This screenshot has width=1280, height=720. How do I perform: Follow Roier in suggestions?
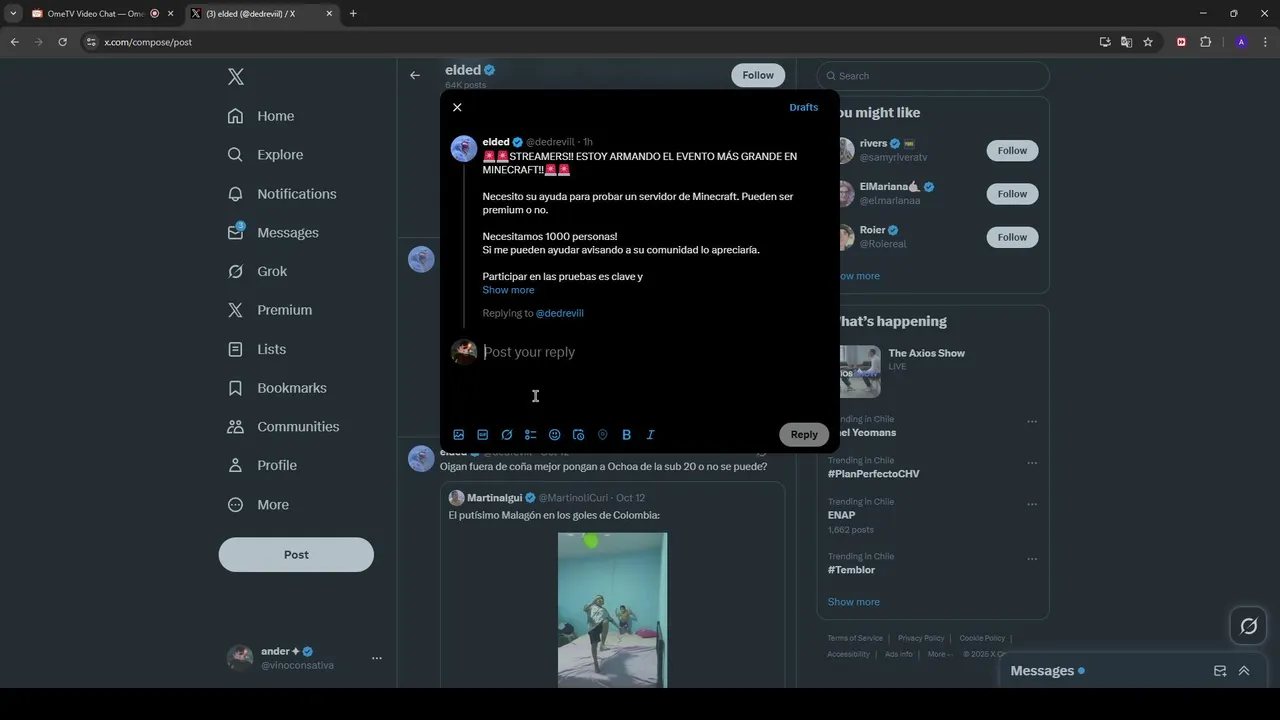[x=1012, y=237]
